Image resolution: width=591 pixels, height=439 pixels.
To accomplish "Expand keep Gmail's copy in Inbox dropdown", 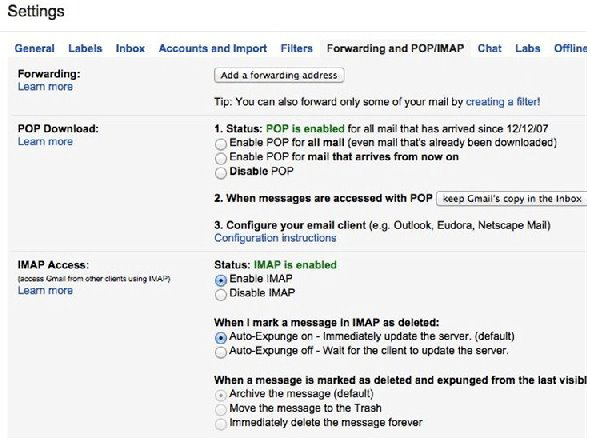I will coord(511,199).
